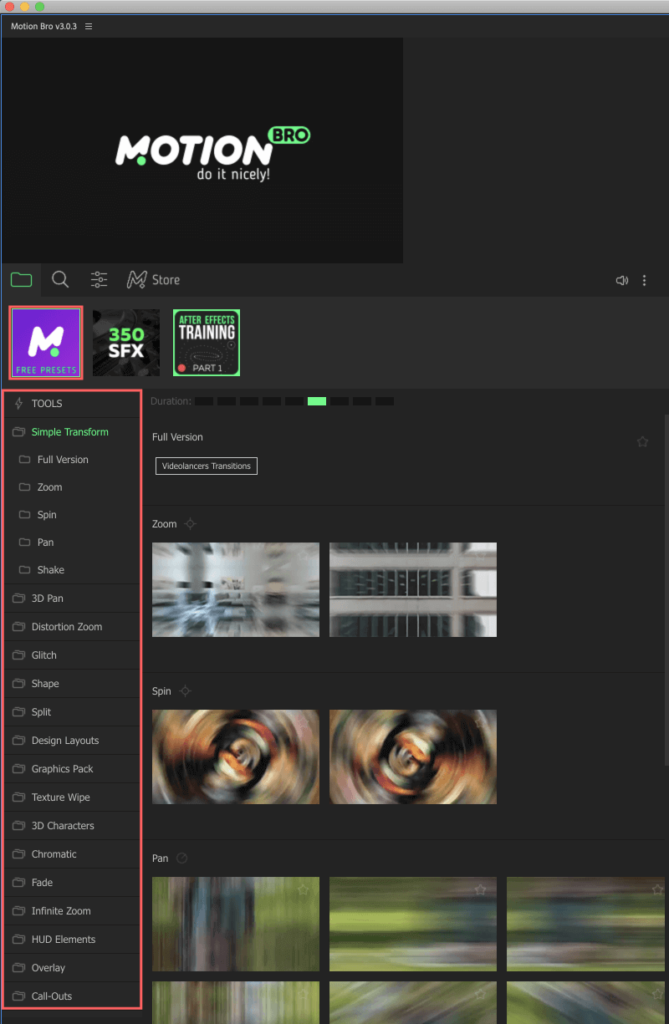Expand the Distortion Zoom category

click(x=72, y=627)
